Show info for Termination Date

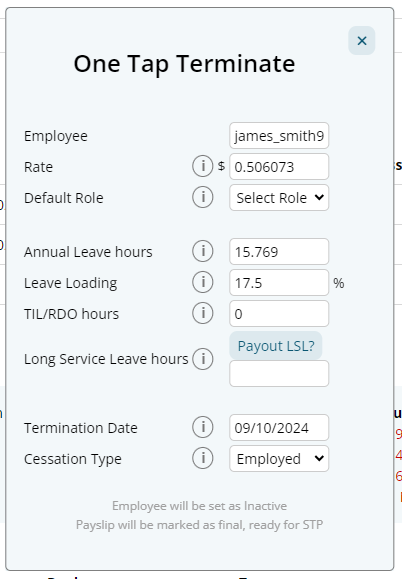[203, 427]
